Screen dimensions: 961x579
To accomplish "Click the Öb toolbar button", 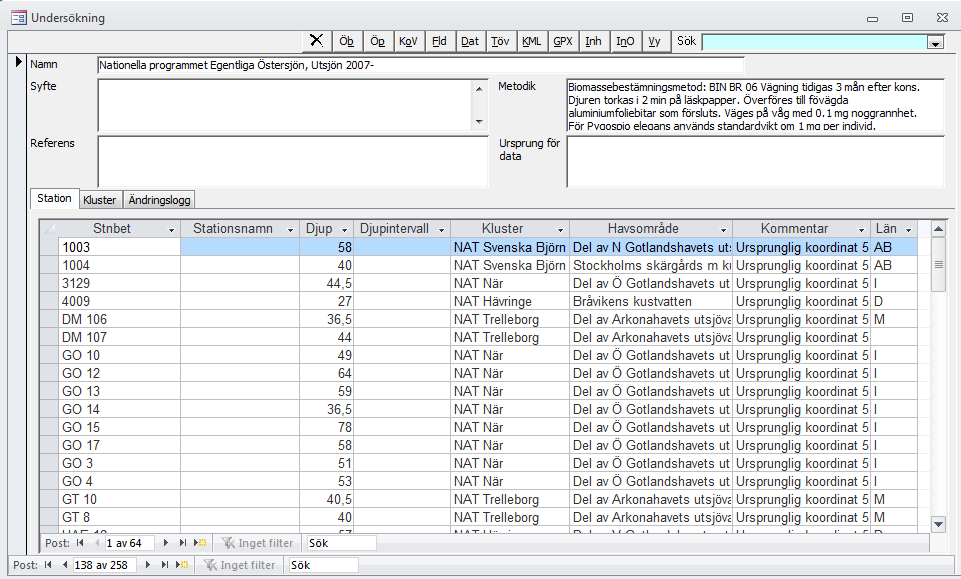I will [347, 41].
